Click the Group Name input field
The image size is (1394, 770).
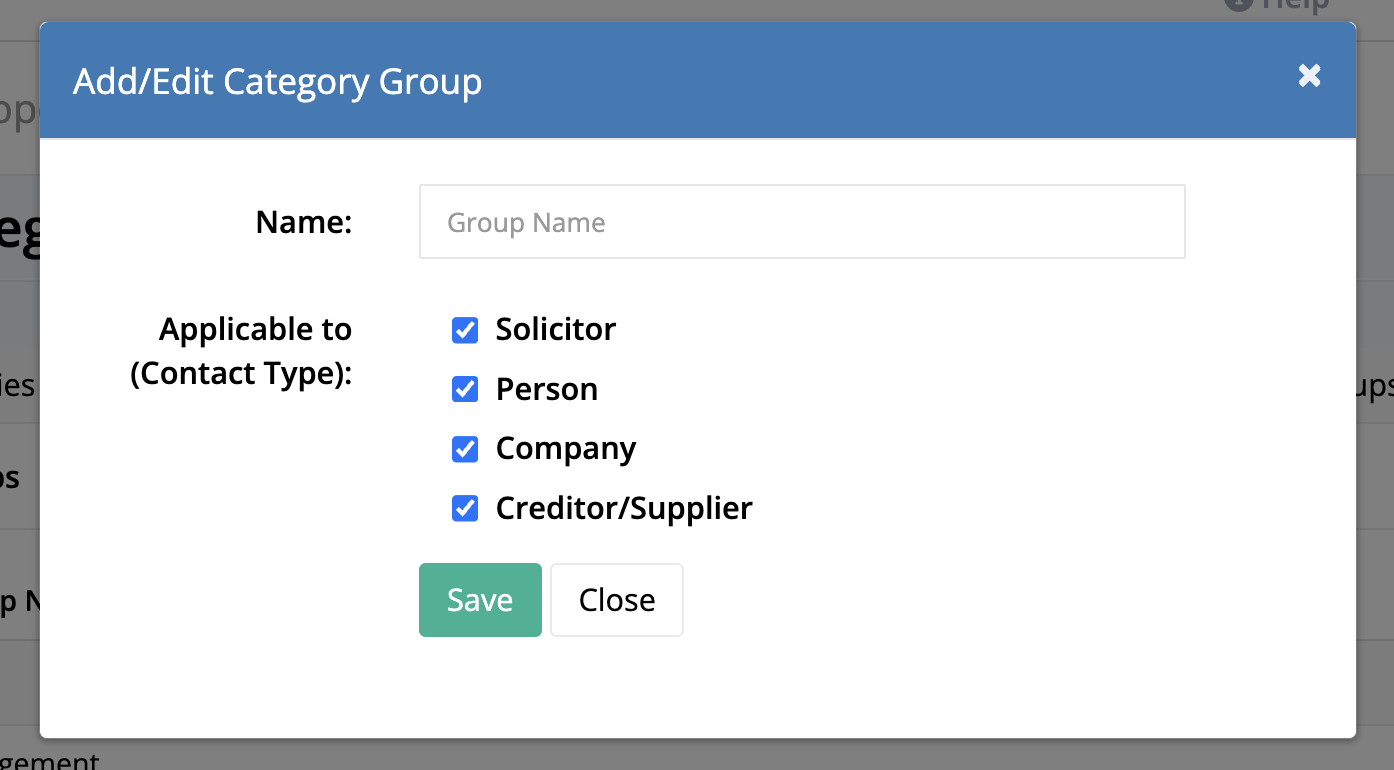point(802,221)
